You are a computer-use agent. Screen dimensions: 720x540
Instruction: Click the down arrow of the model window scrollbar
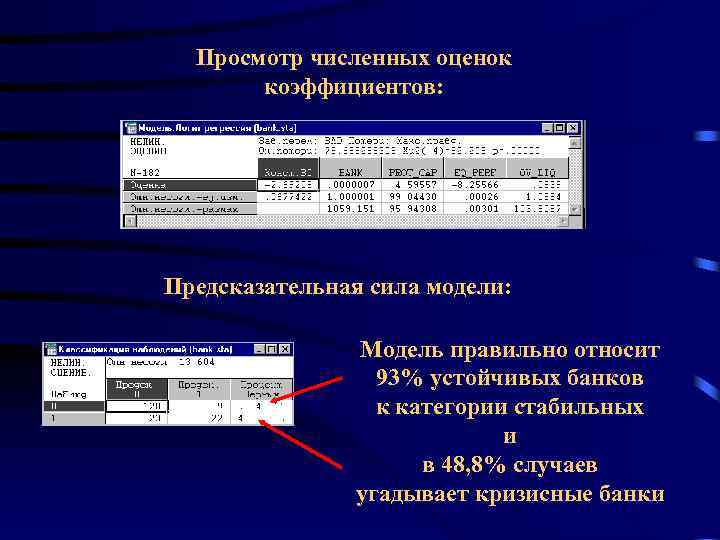coord(574,209)
